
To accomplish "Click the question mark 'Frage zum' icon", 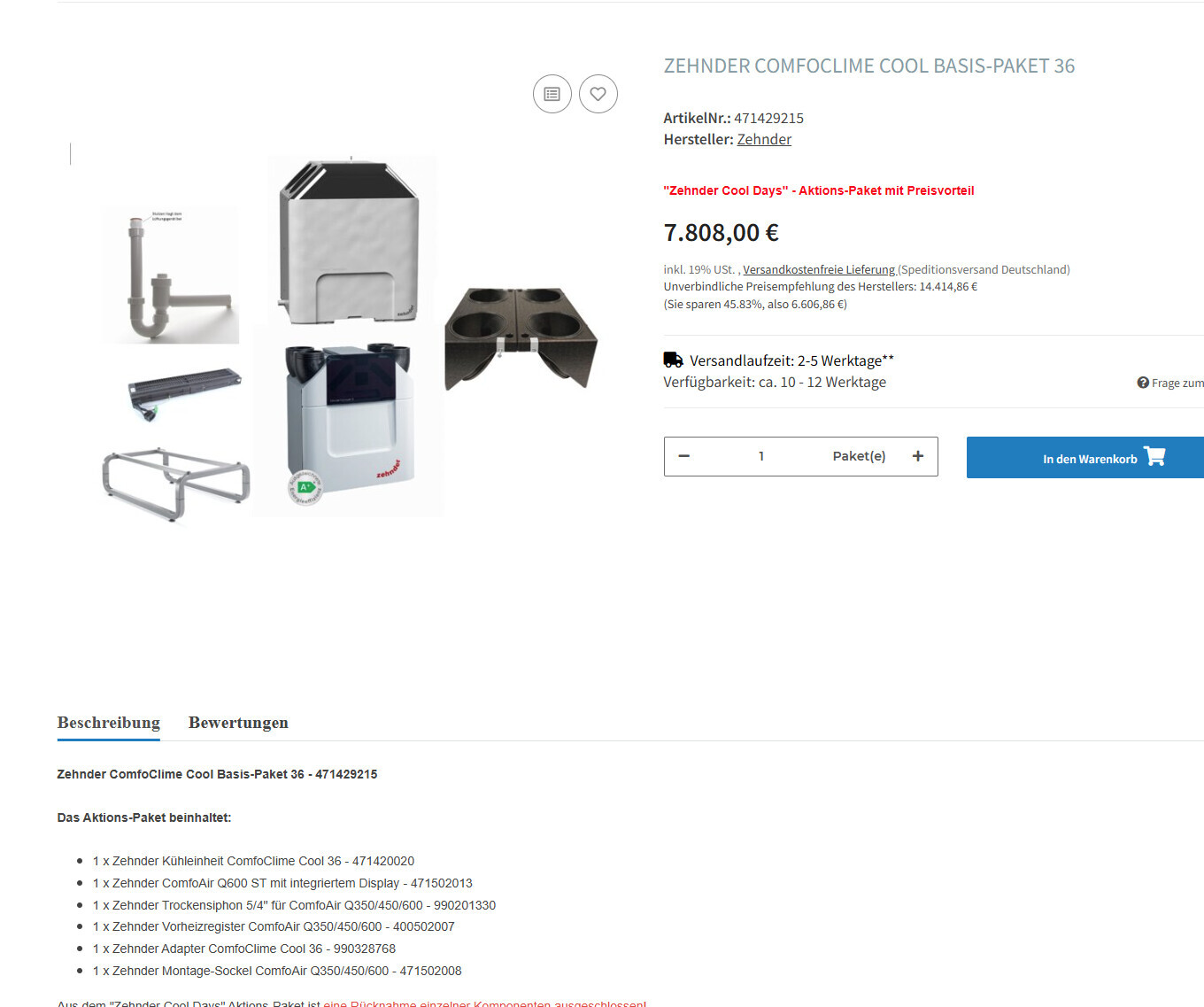I will pyautogui.click(x=1143, y=383).
